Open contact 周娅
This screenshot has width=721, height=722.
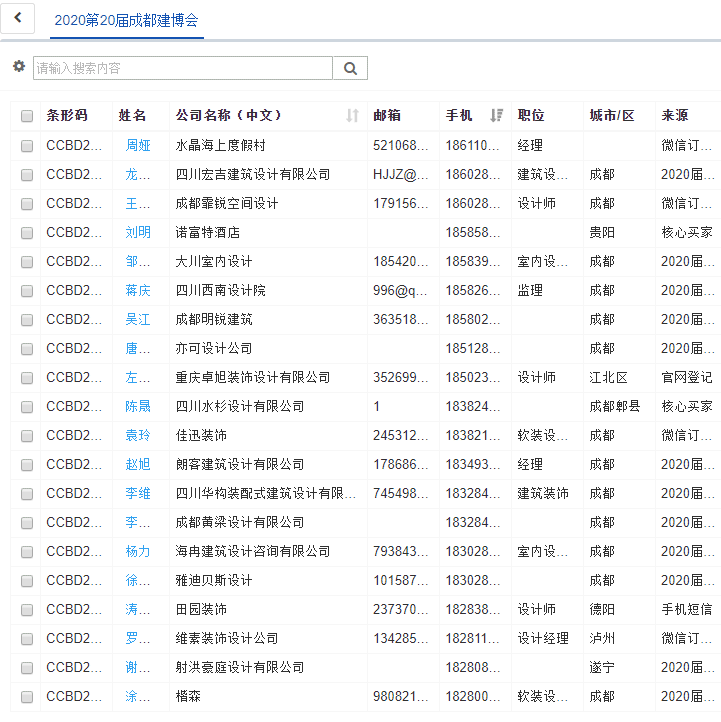pos(138,146)
